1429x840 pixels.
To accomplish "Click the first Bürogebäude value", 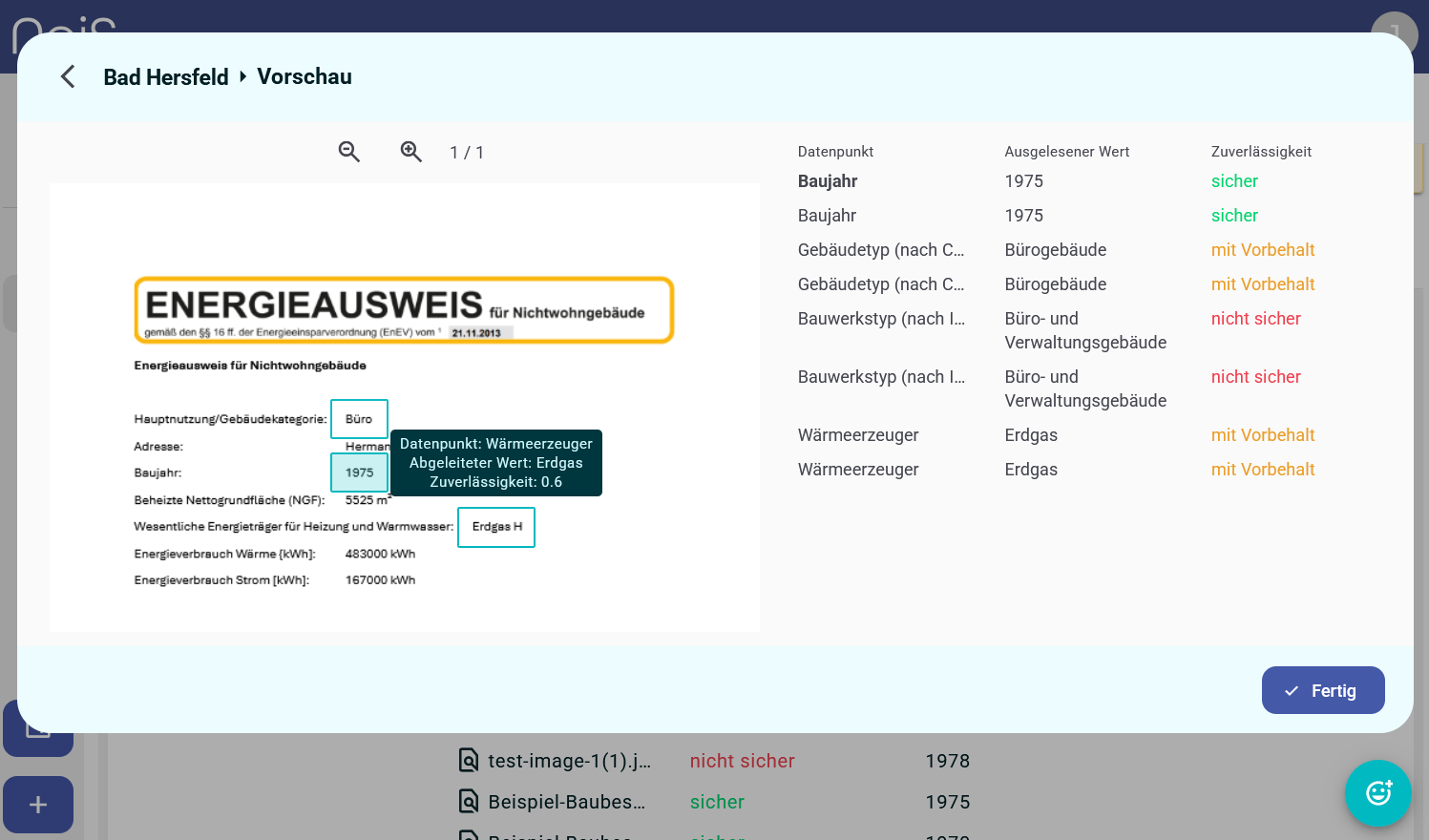I will [x=1056, y=250].
